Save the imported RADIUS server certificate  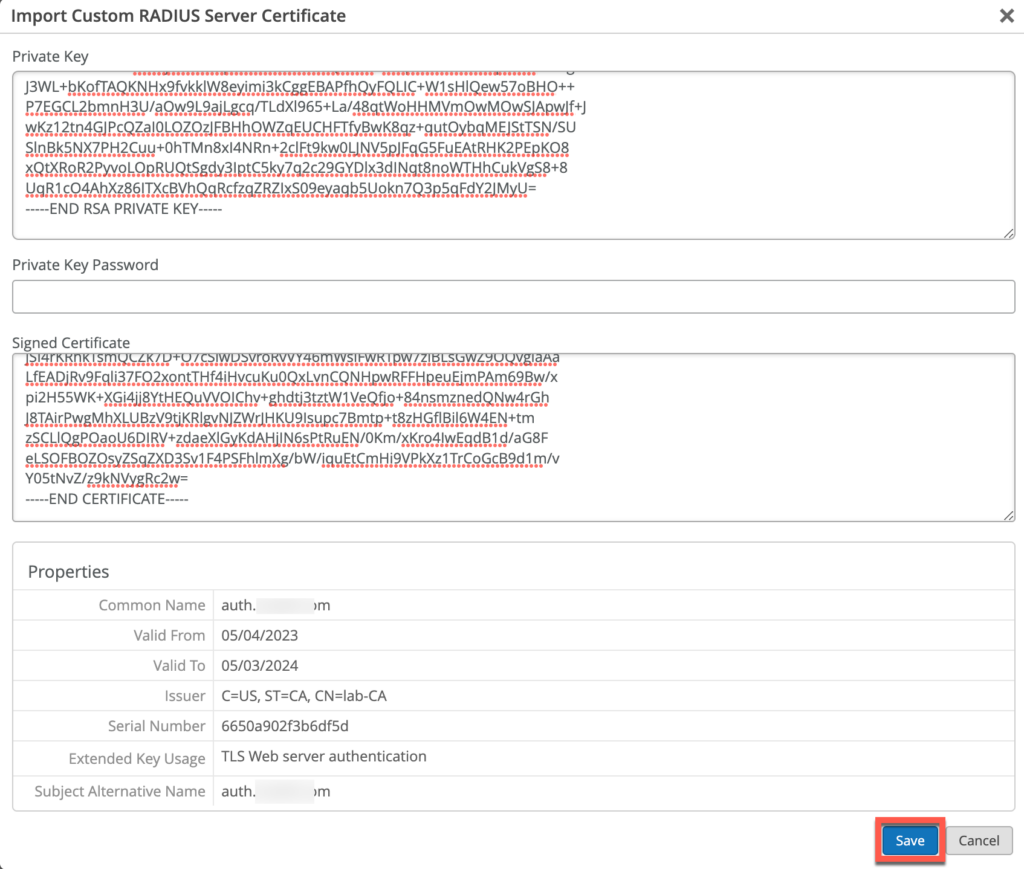(908, 840)
